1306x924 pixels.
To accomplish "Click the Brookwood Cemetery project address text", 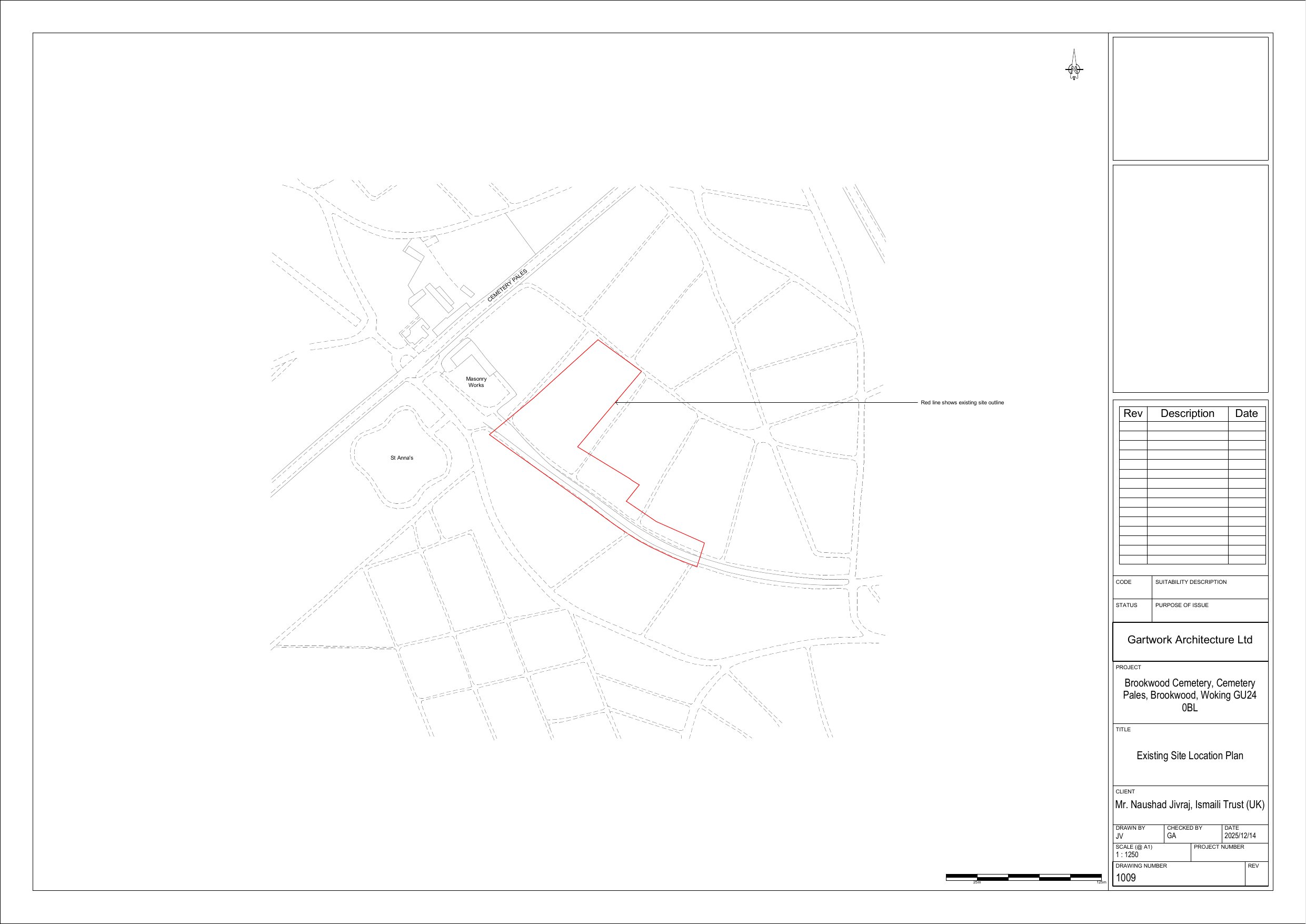I will pos(1189,696).
